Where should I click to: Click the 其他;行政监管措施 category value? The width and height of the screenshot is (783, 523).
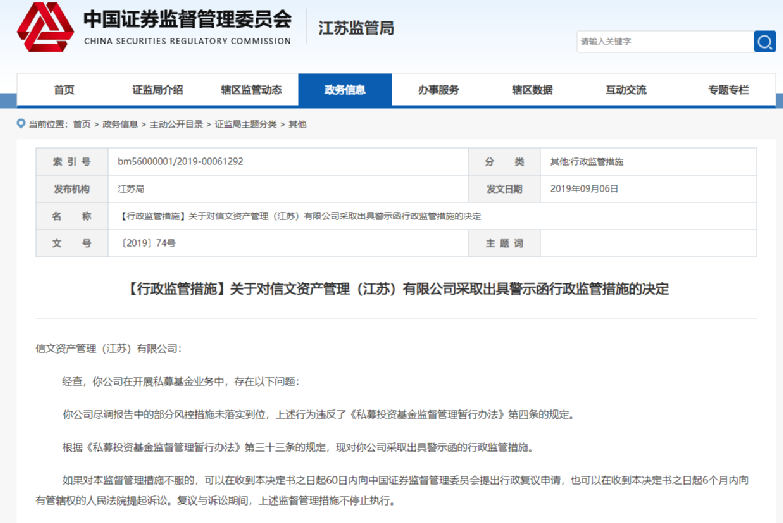(x=587, y=161)
